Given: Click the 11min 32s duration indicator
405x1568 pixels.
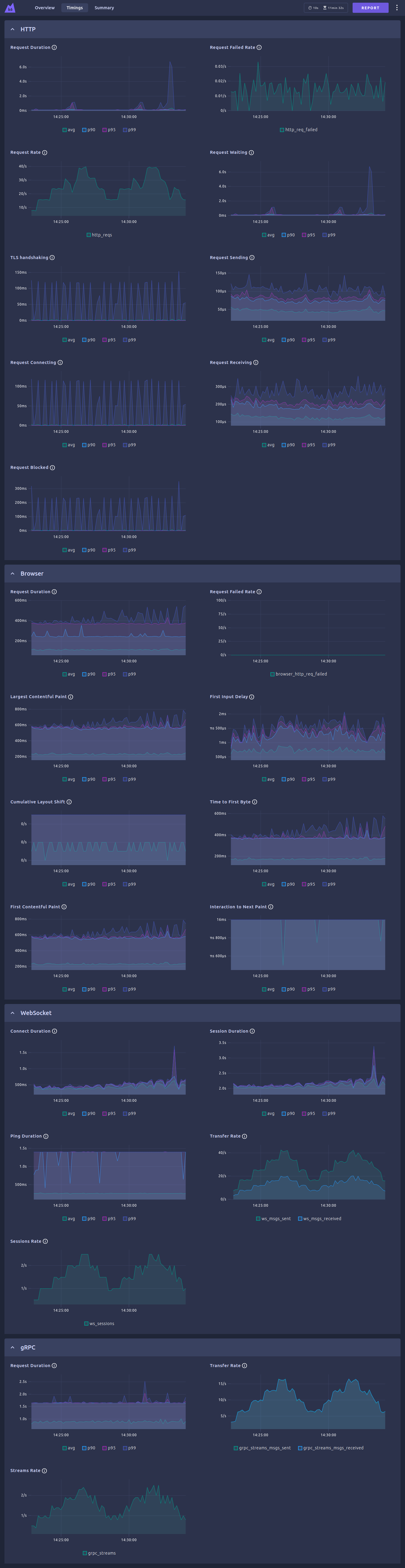Looking at the screenshot, I should tap(333, 8).
